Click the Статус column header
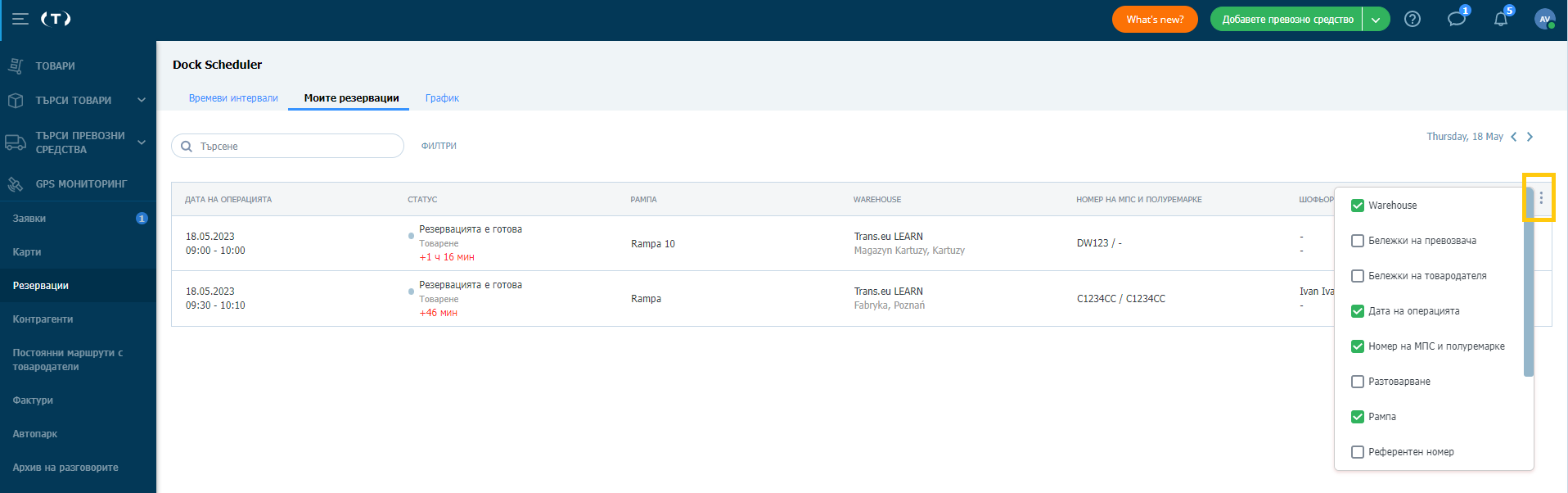The width and height of the screenshot is (1568, 493). (422, 200)
